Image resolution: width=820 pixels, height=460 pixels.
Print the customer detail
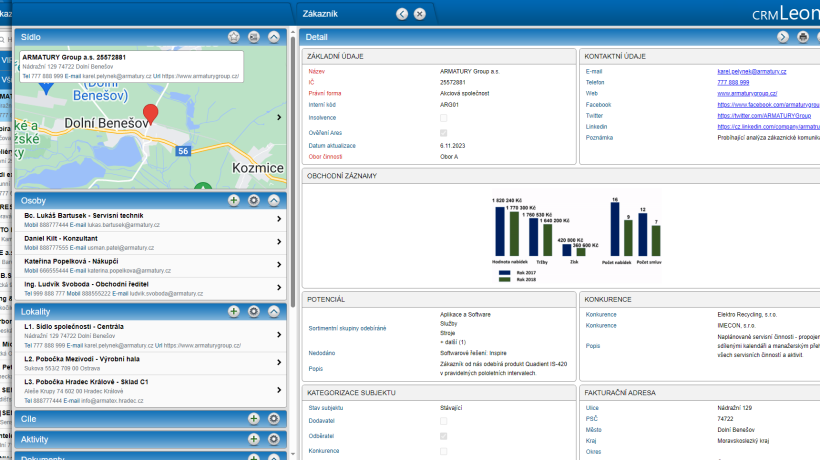click(x=803, y=37)
